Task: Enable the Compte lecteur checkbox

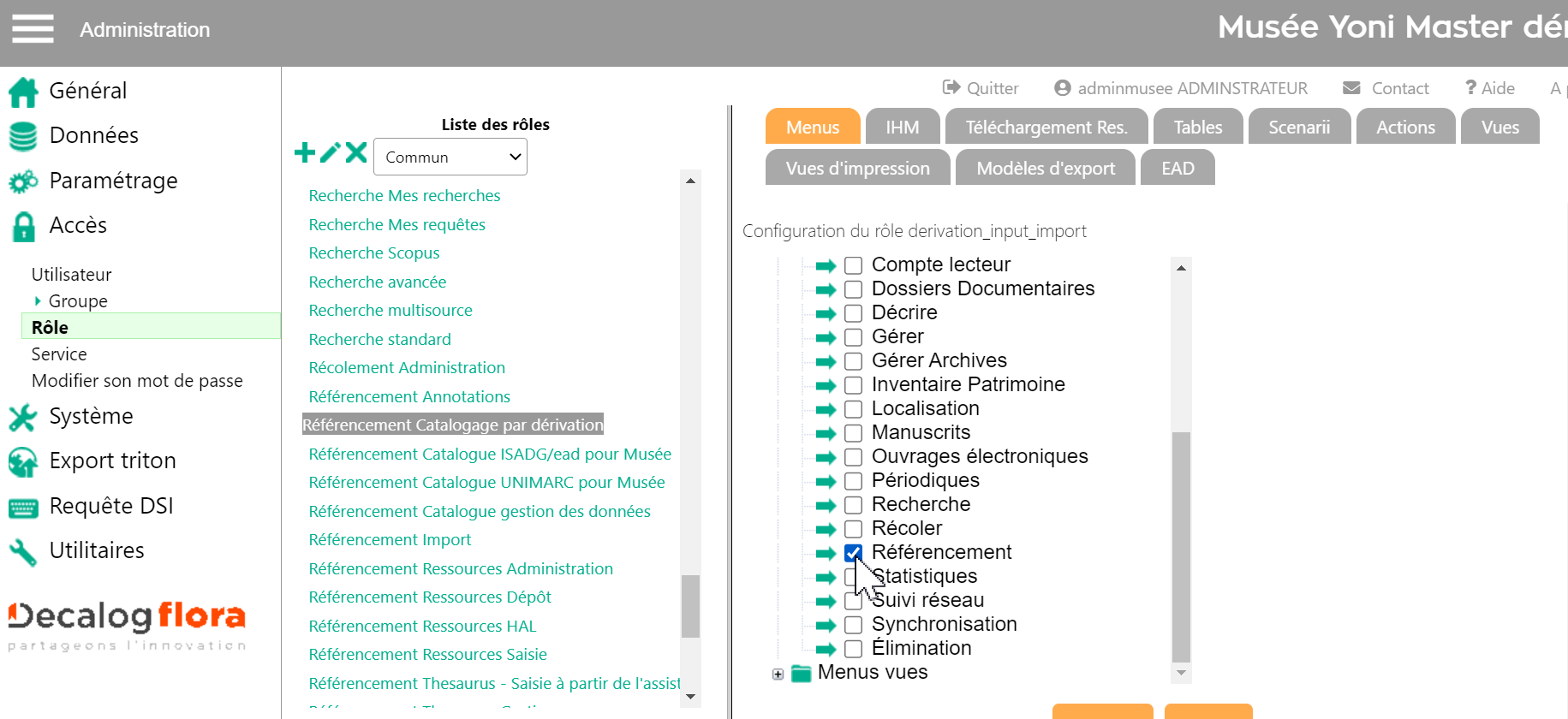Action: pos(853,265)
